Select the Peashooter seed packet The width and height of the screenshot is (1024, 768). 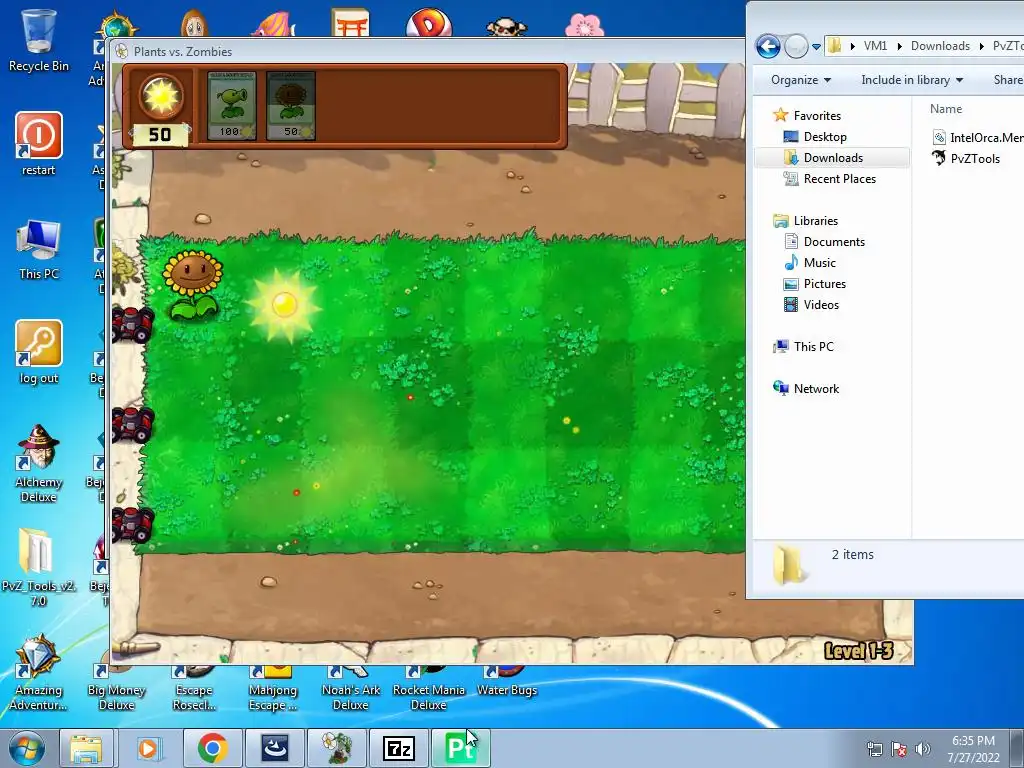[232, 106]
